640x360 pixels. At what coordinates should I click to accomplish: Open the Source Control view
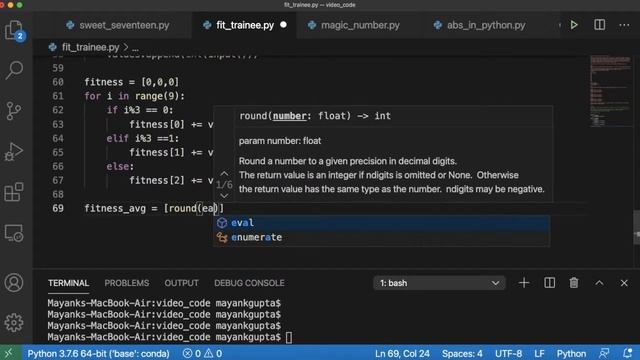coord(14,111)
